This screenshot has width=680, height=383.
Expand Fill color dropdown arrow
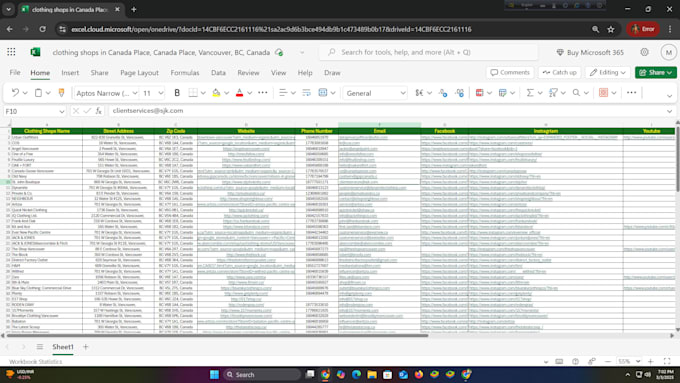tap(226, 93)
